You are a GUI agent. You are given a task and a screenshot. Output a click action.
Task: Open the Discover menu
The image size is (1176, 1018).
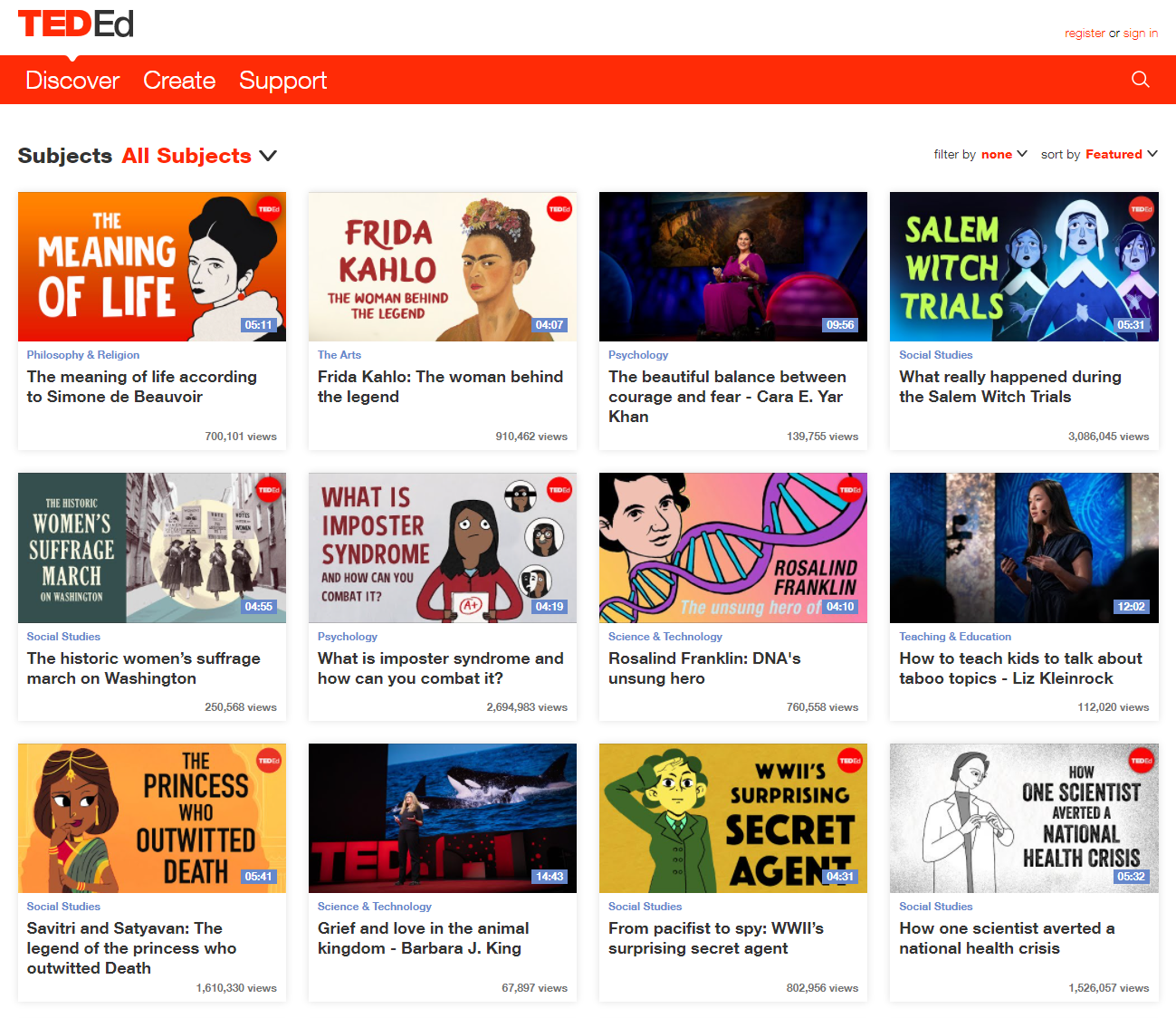[x=72, y=81]
